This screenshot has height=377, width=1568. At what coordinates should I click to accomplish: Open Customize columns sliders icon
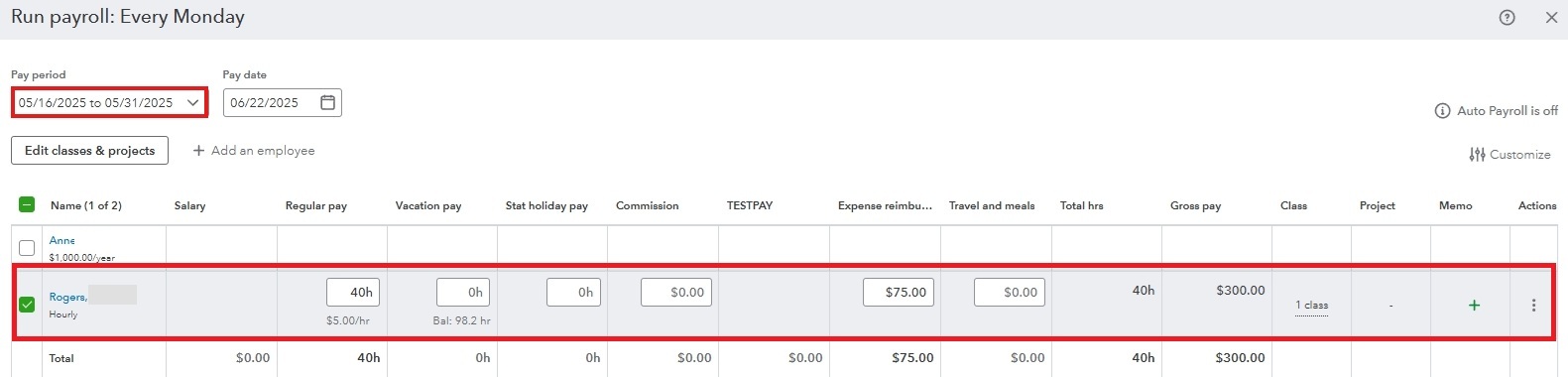[x=1478, y=154]
